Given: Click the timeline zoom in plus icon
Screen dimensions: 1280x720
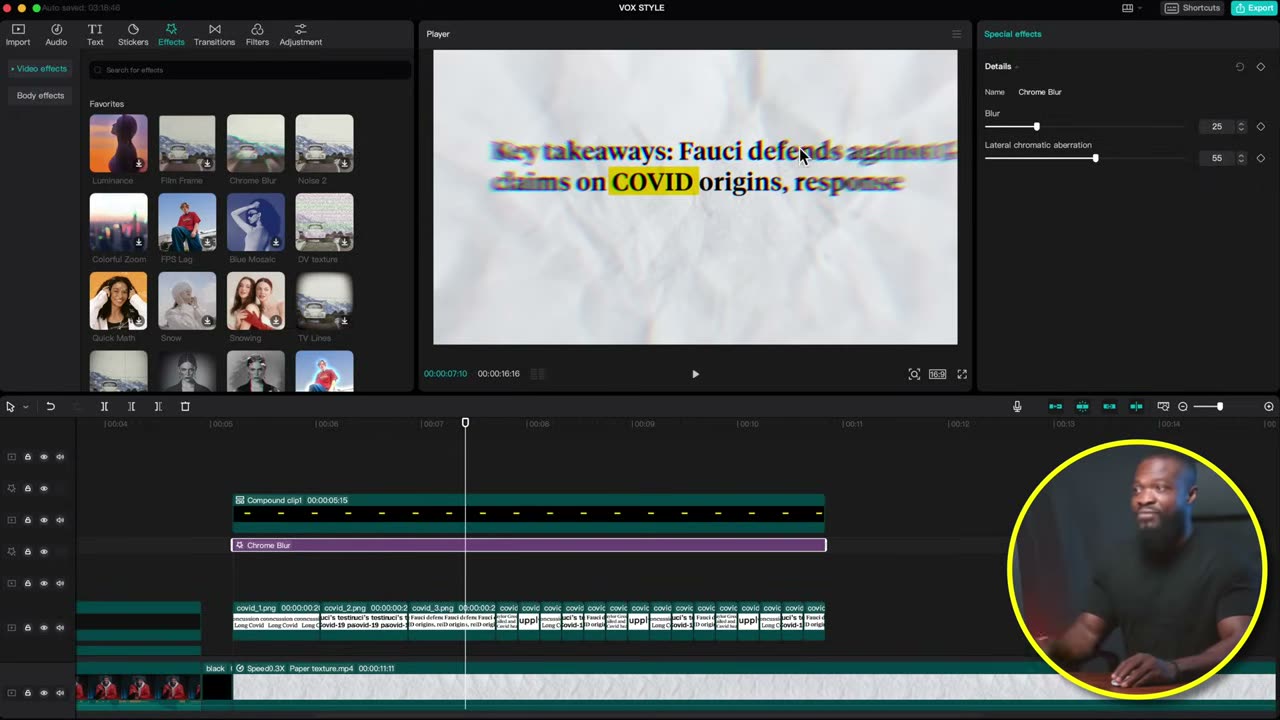Looking at the screenshot, I should tap(1269, 407).
